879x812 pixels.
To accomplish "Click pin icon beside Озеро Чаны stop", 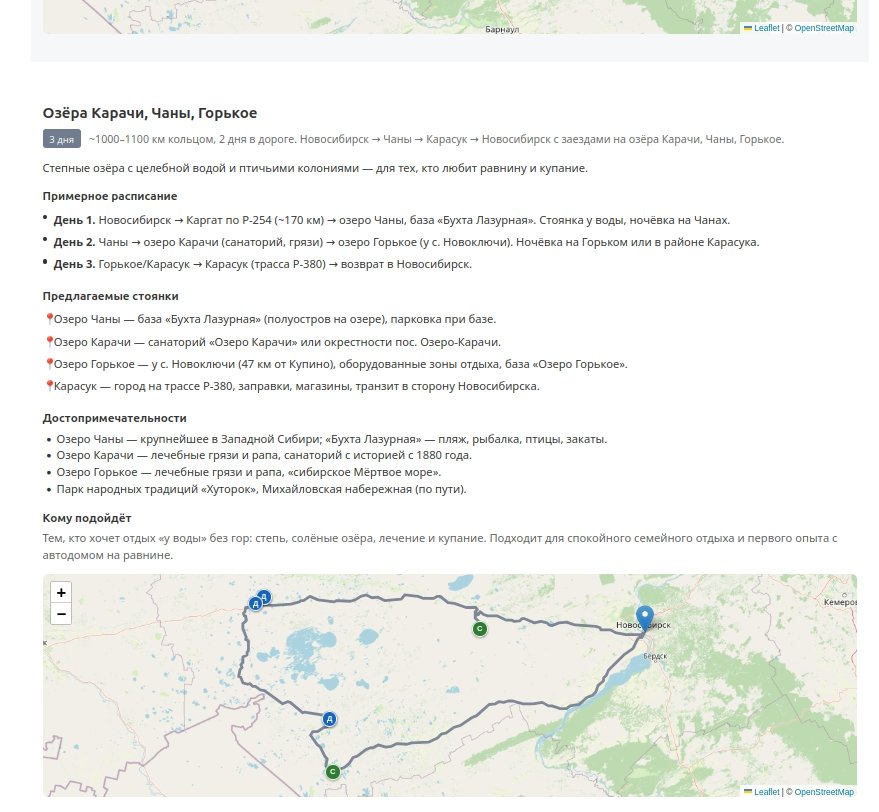I will click(49, 319).
